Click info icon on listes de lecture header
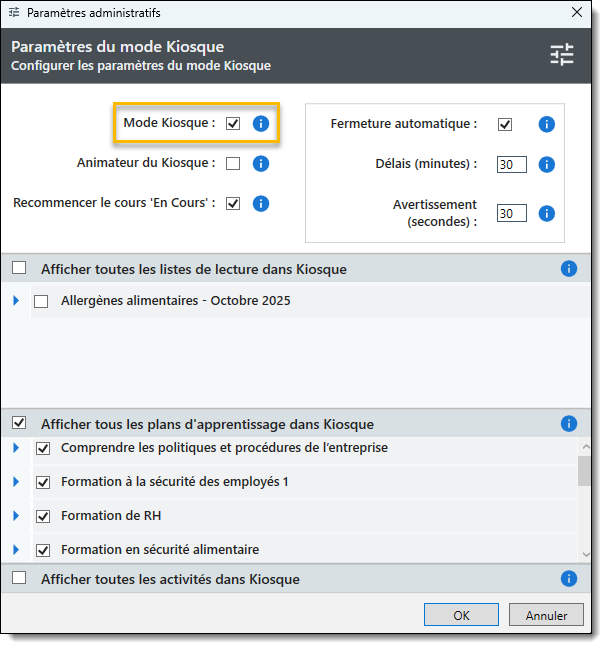 [x=569, y=268]
